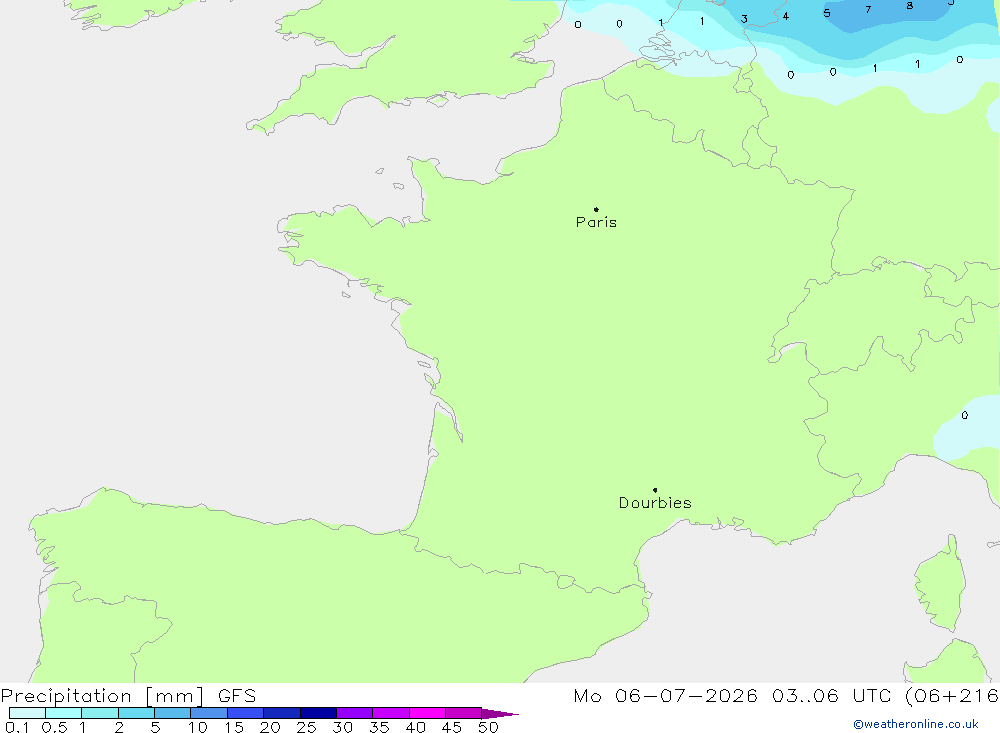Screen dimensions: 1000x733
Task: Click the Dourbies city label
Action: 655,503
